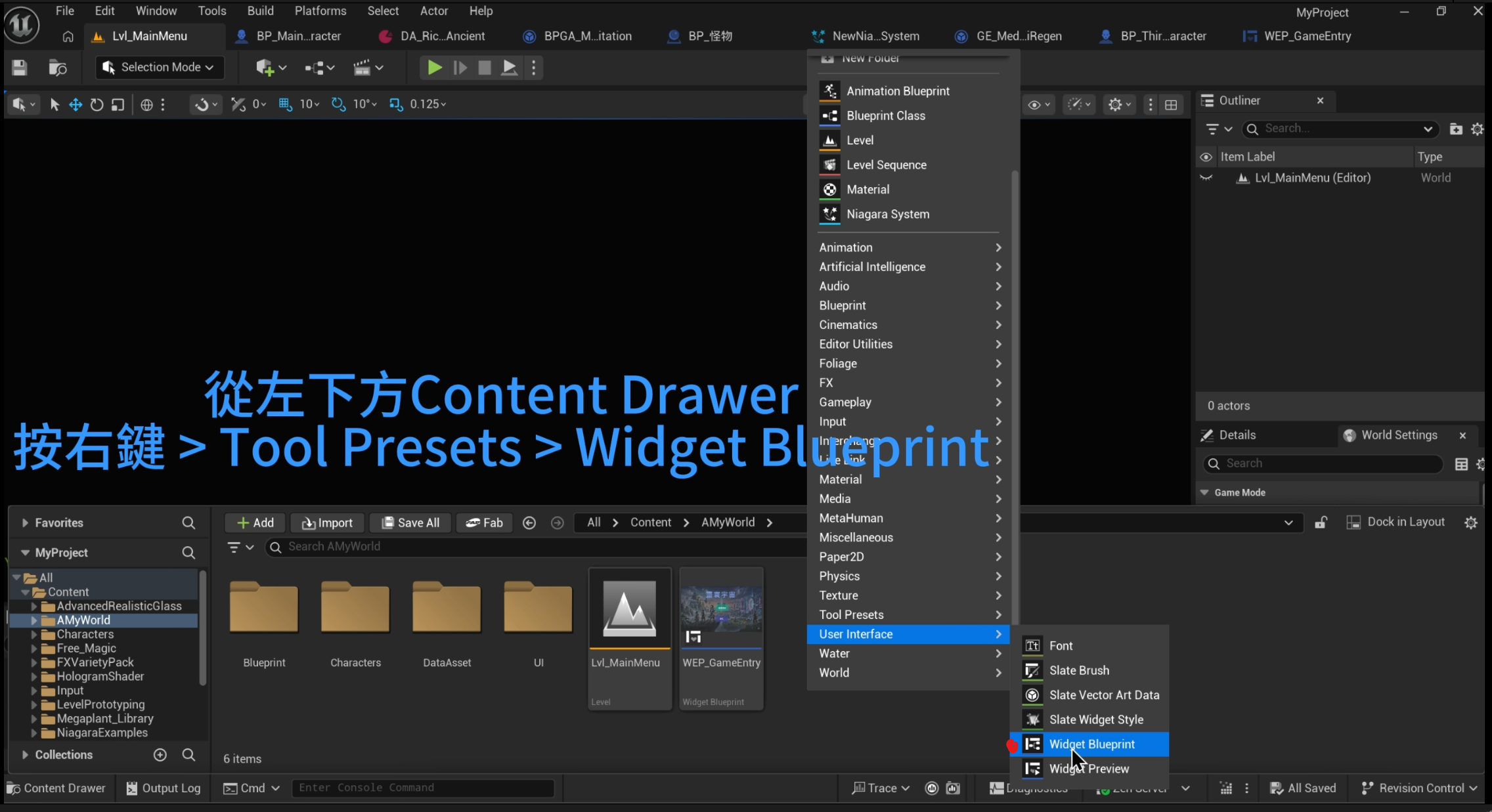Click the console command input field
Screen dimensions: 1492x812
tap(423, 788)
